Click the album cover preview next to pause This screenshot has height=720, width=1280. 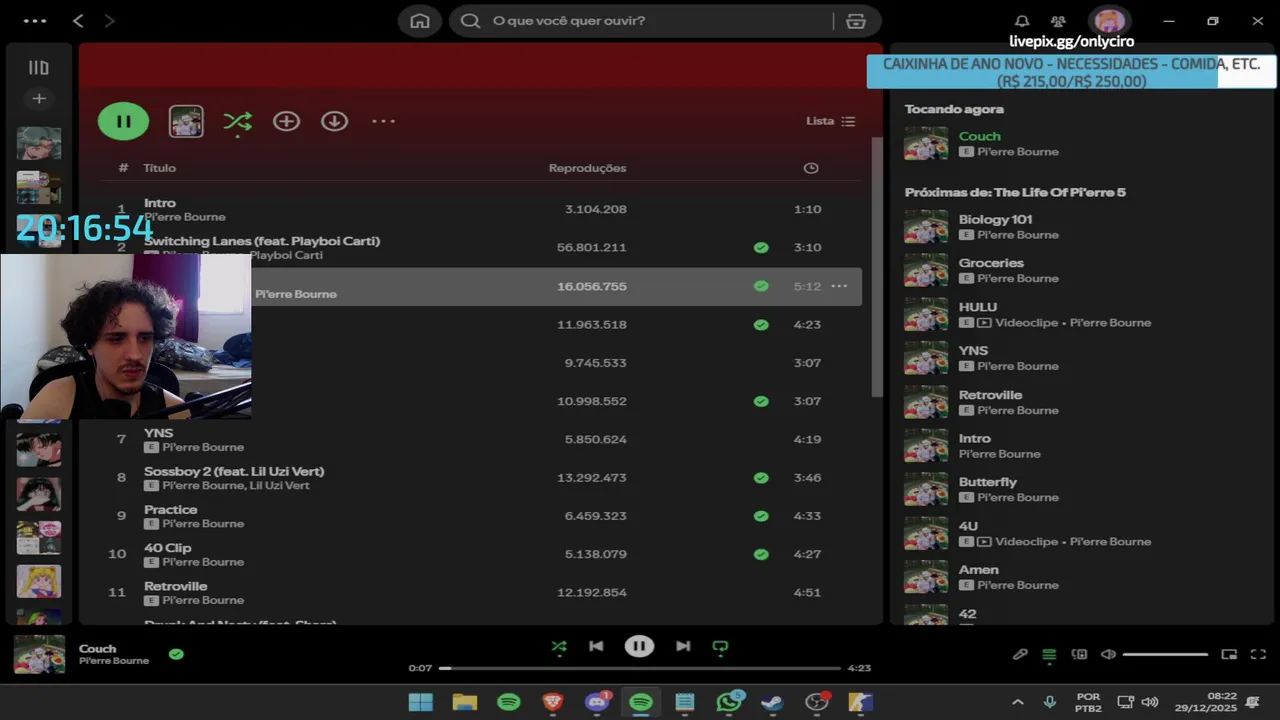(x=186, y=121)
